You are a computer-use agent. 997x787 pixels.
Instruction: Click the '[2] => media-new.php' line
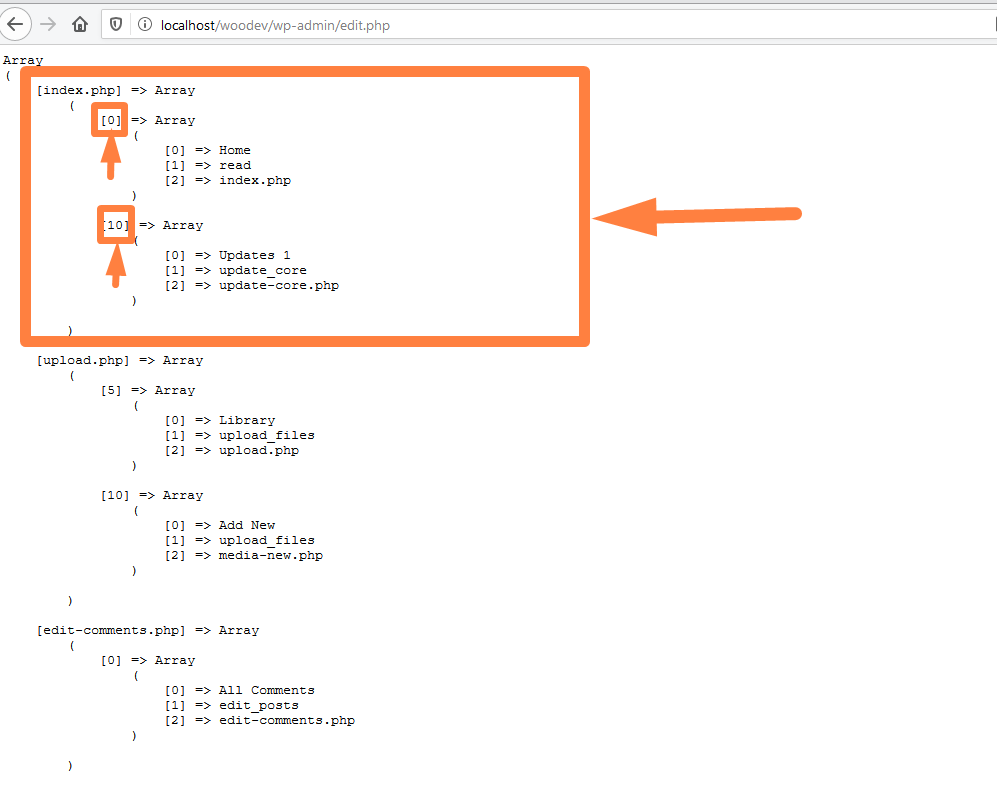(x=244, y=556)
